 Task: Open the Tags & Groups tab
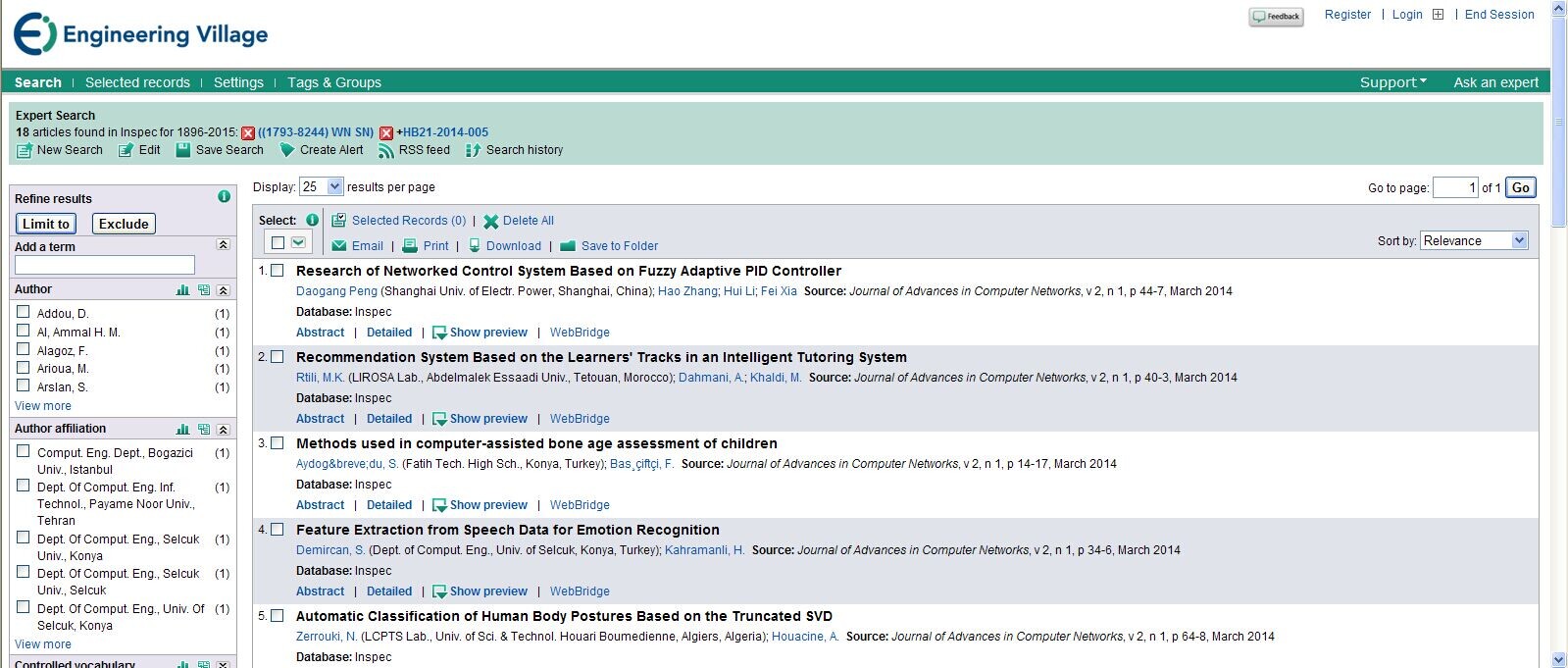coord(334,82)
